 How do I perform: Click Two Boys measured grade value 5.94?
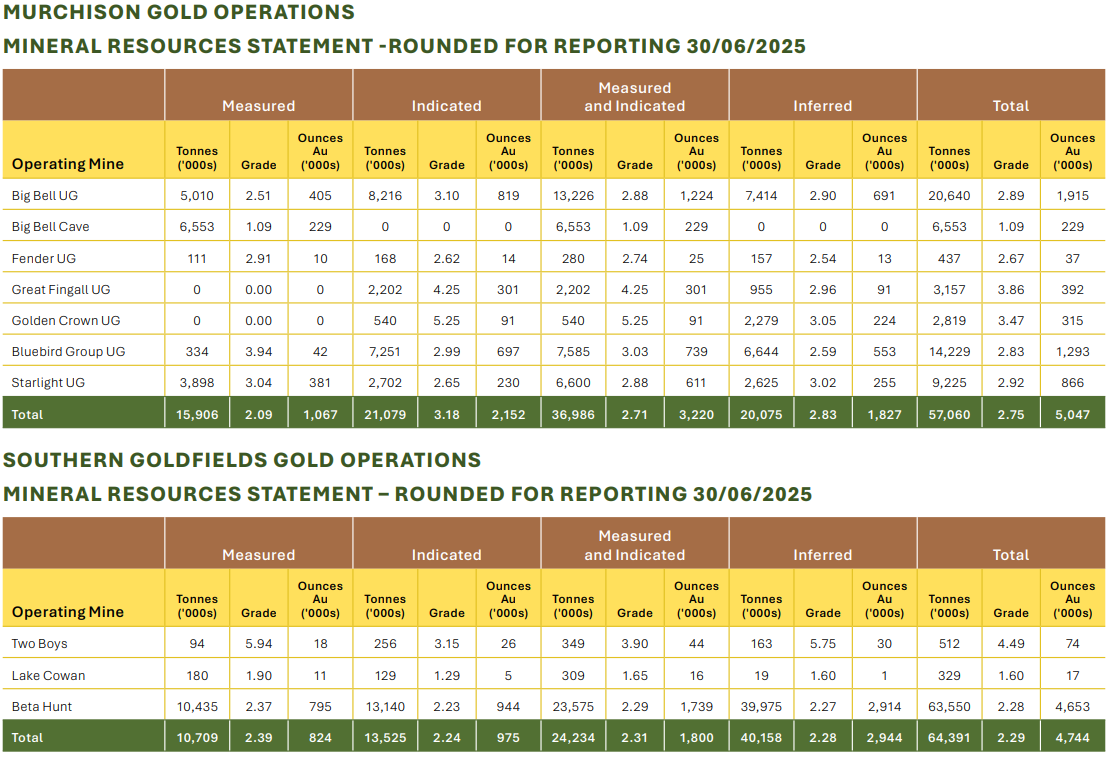click(x=258, y=644)
